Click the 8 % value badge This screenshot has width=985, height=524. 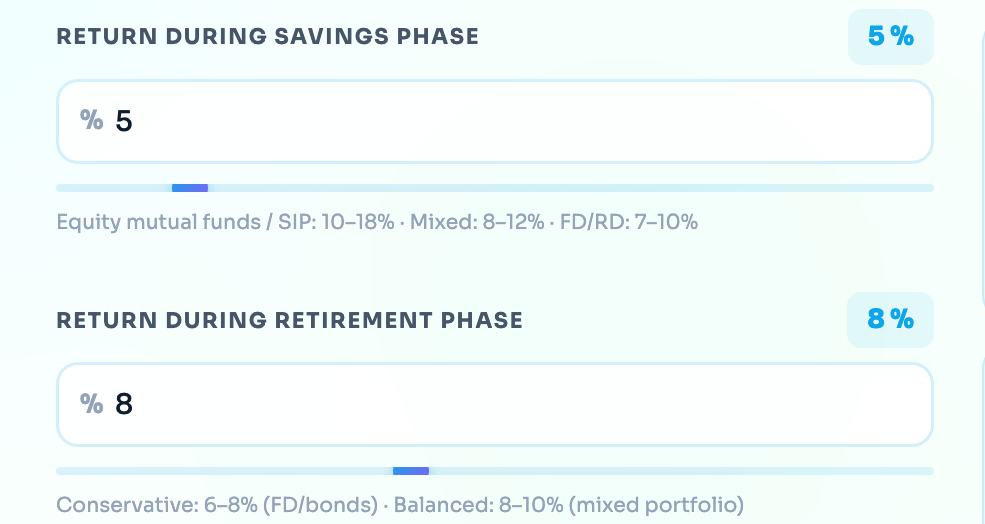tap(891, 319)
